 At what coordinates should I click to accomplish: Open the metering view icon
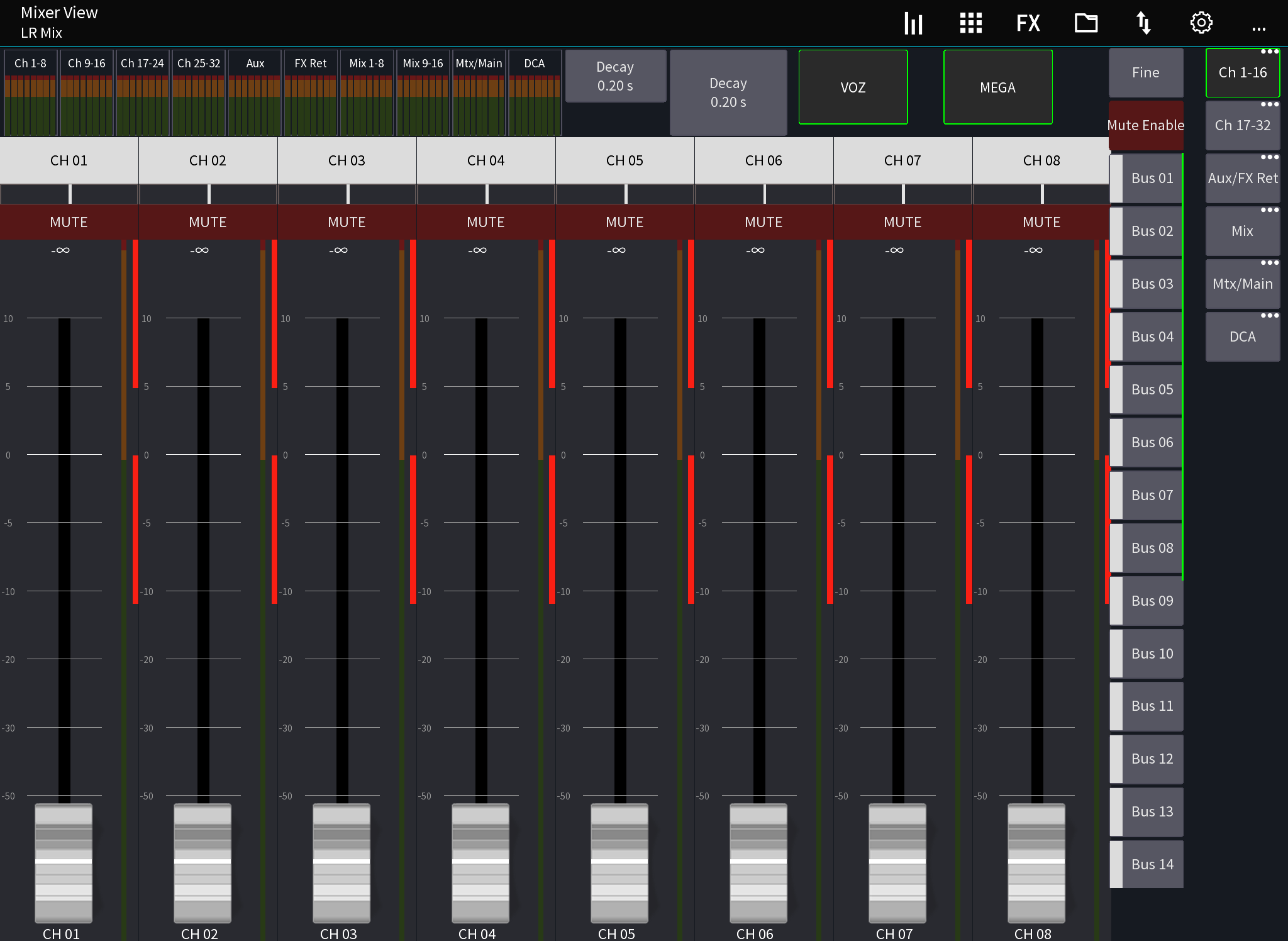pyautogui.click(x=913, y=23)
